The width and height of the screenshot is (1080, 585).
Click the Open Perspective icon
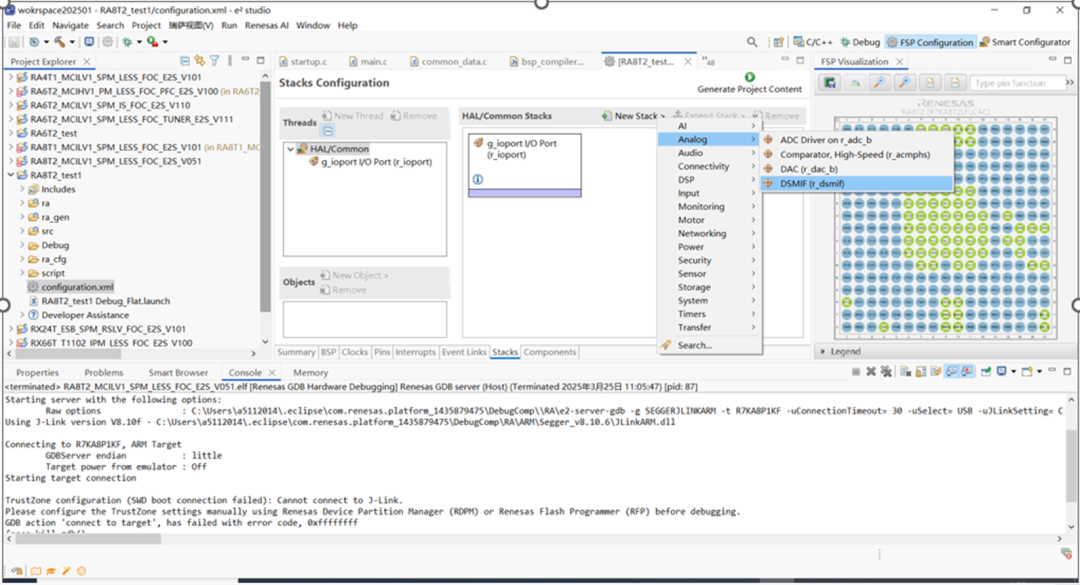pyautogui.click(x=778, y=42)
